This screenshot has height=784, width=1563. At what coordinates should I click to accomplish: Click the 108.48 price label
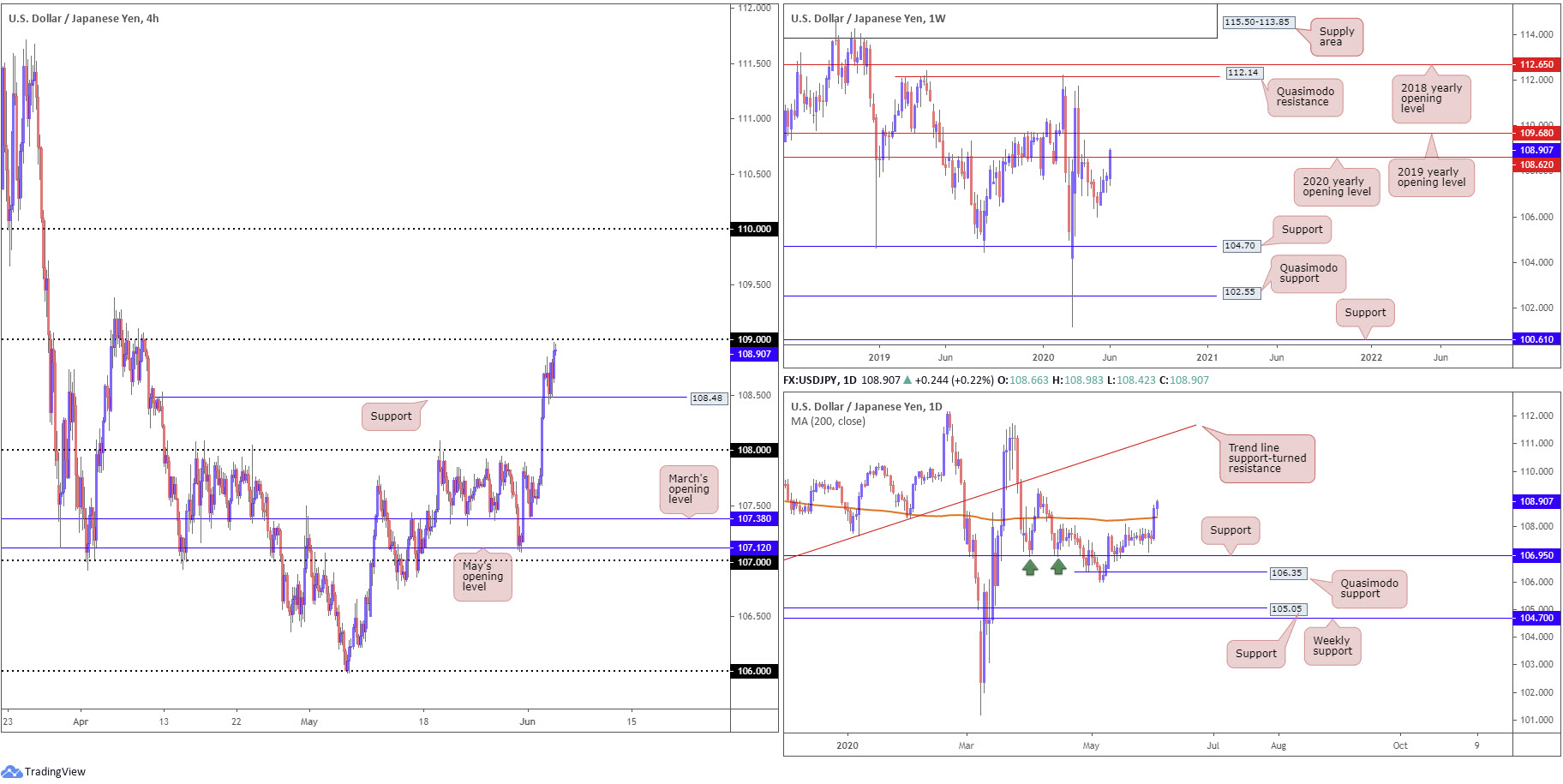708,398
